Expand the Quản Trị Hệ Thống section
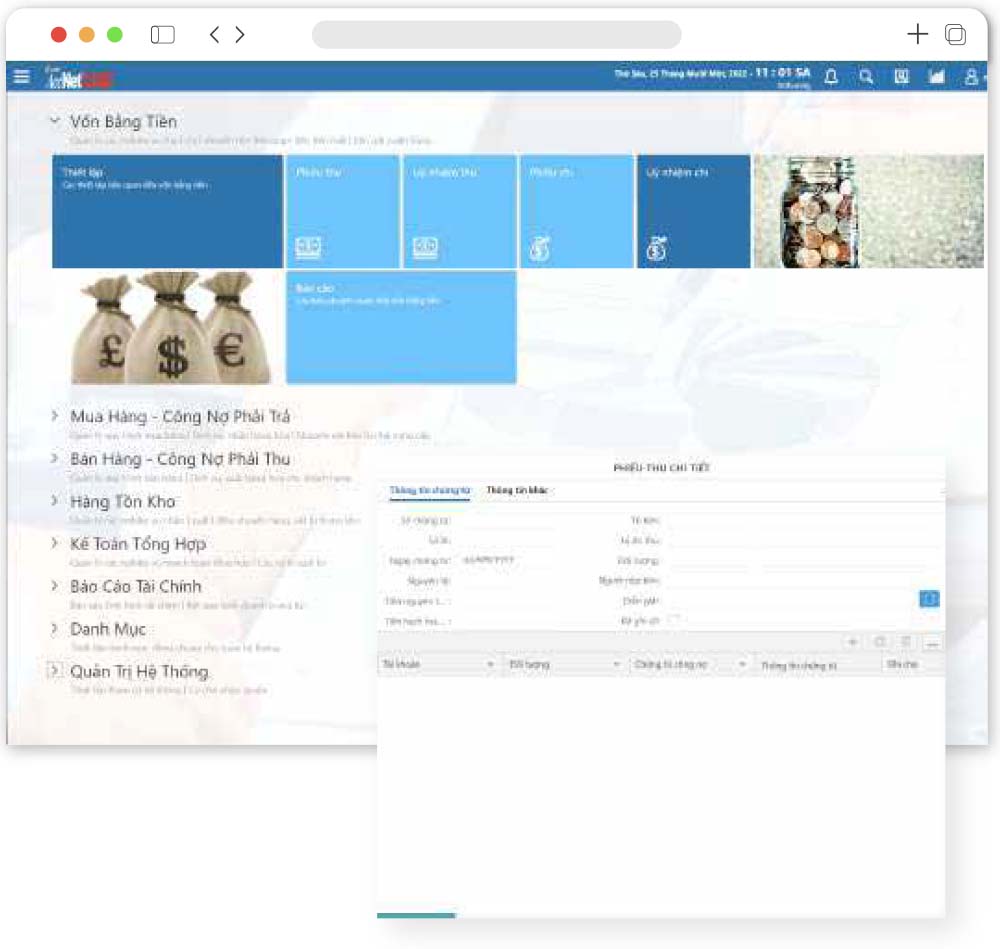1000x949 pixels. (55, 670)
